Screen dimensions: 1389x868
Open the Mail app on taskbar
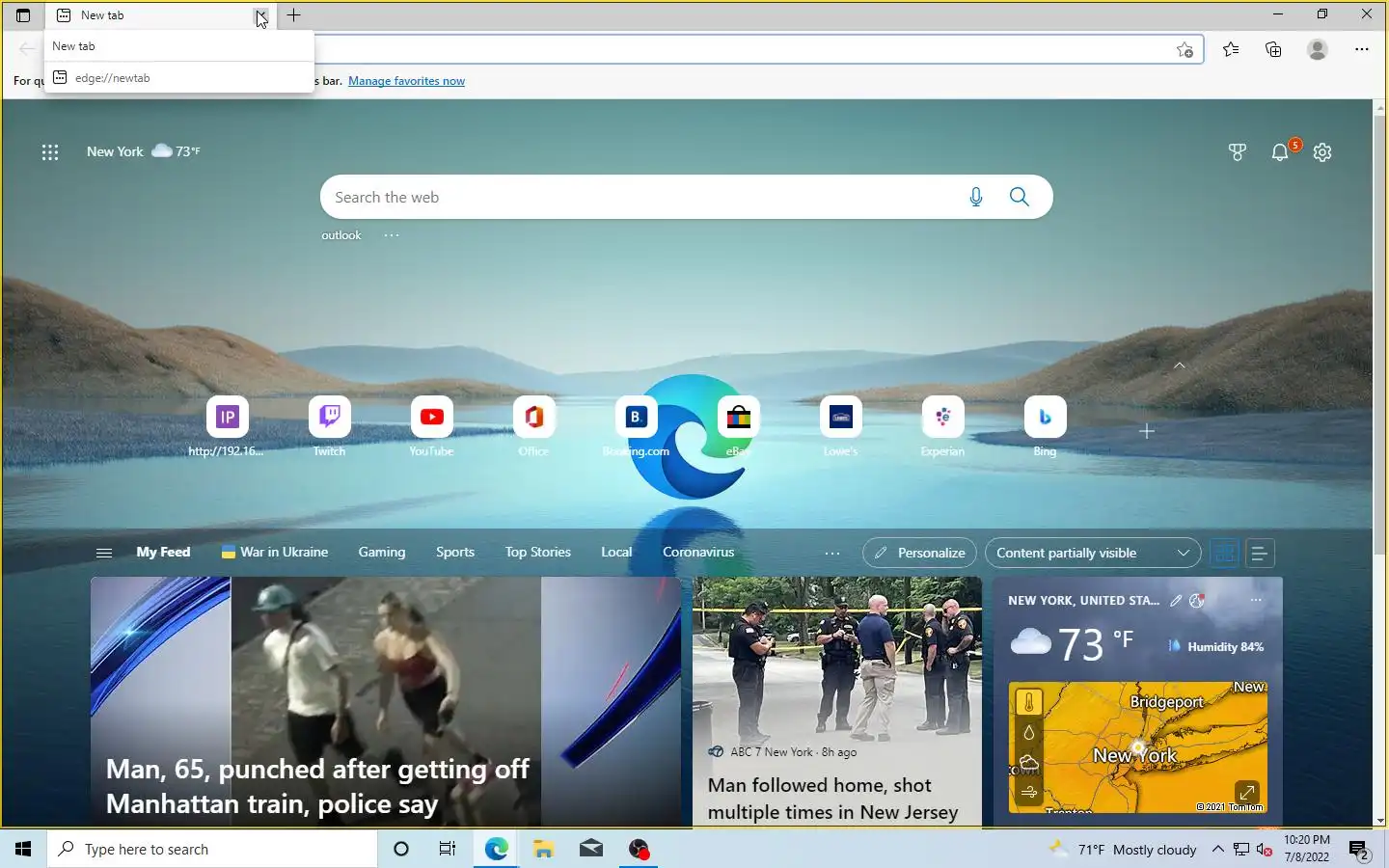(x=591, y=849)
